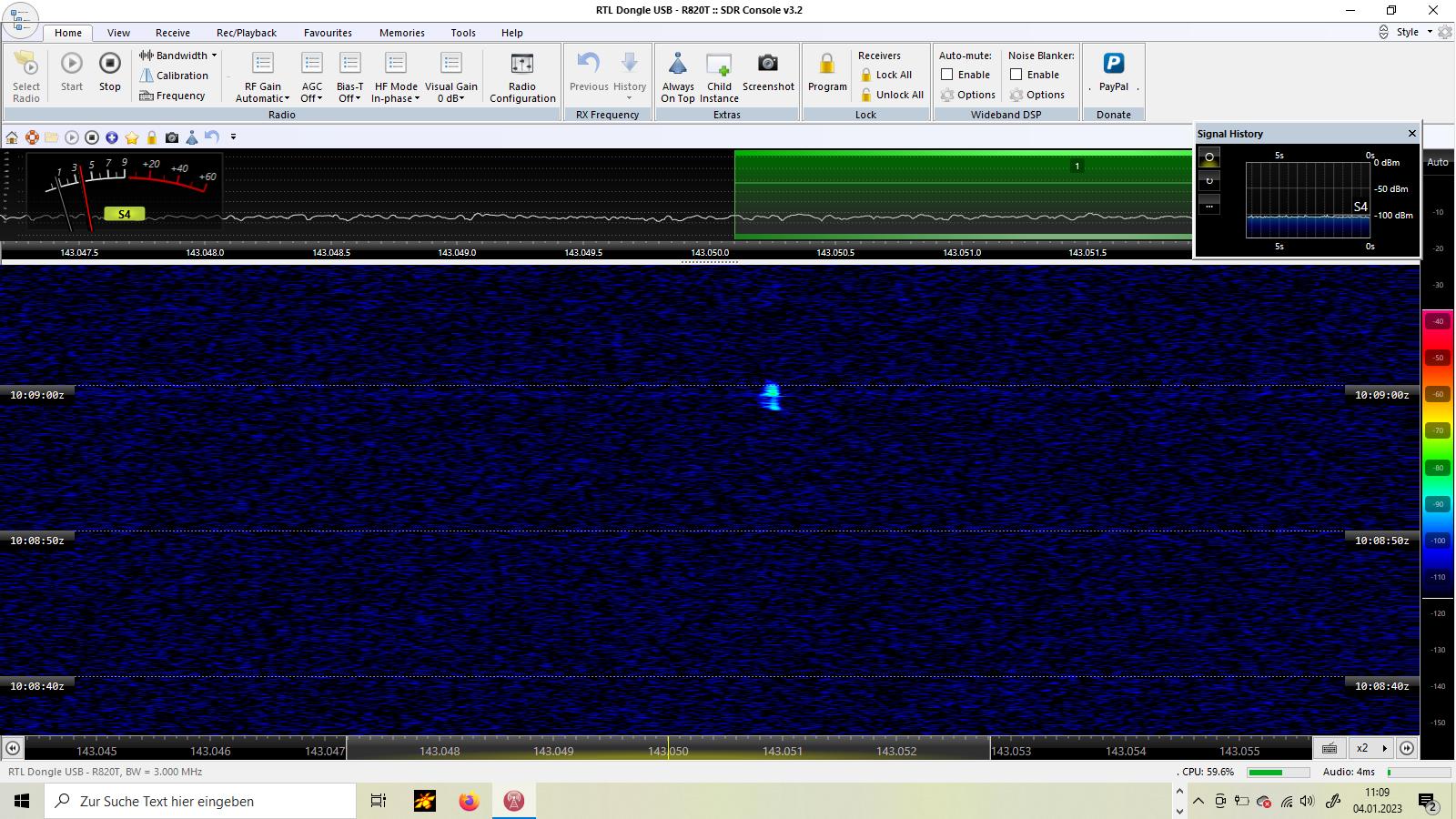Click the keyboard icon near frequency bar
This screenshot has width=1456, height=819.
[x=1329, y=748]
